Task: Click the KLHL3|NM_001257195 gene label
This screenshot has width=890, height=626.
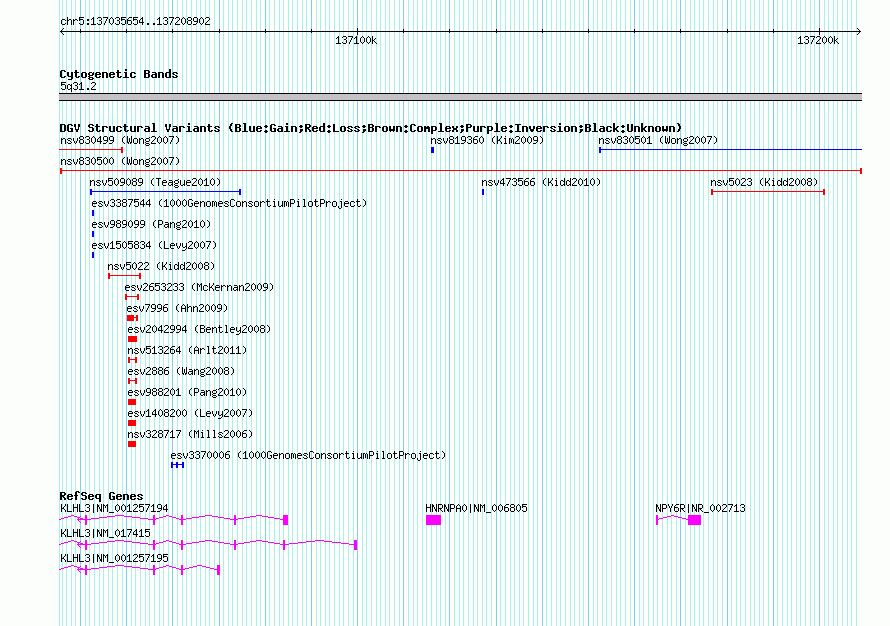Action: point(114,558)
